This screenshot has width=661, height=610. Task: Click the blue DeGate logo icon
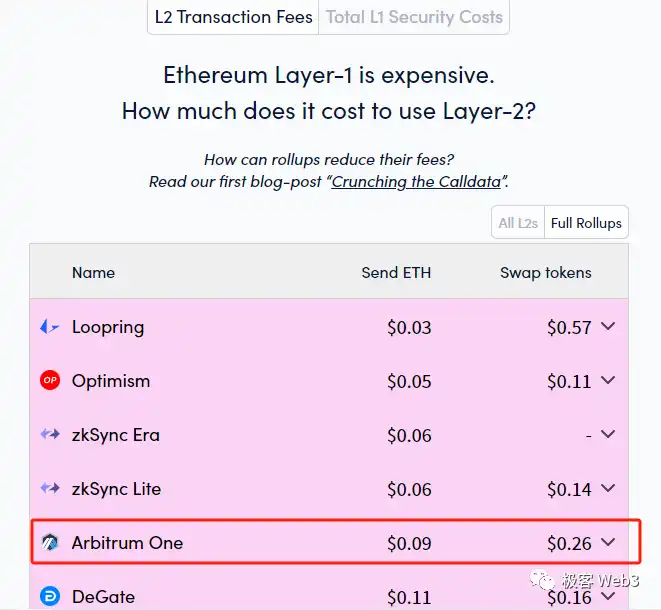(50, 597)
